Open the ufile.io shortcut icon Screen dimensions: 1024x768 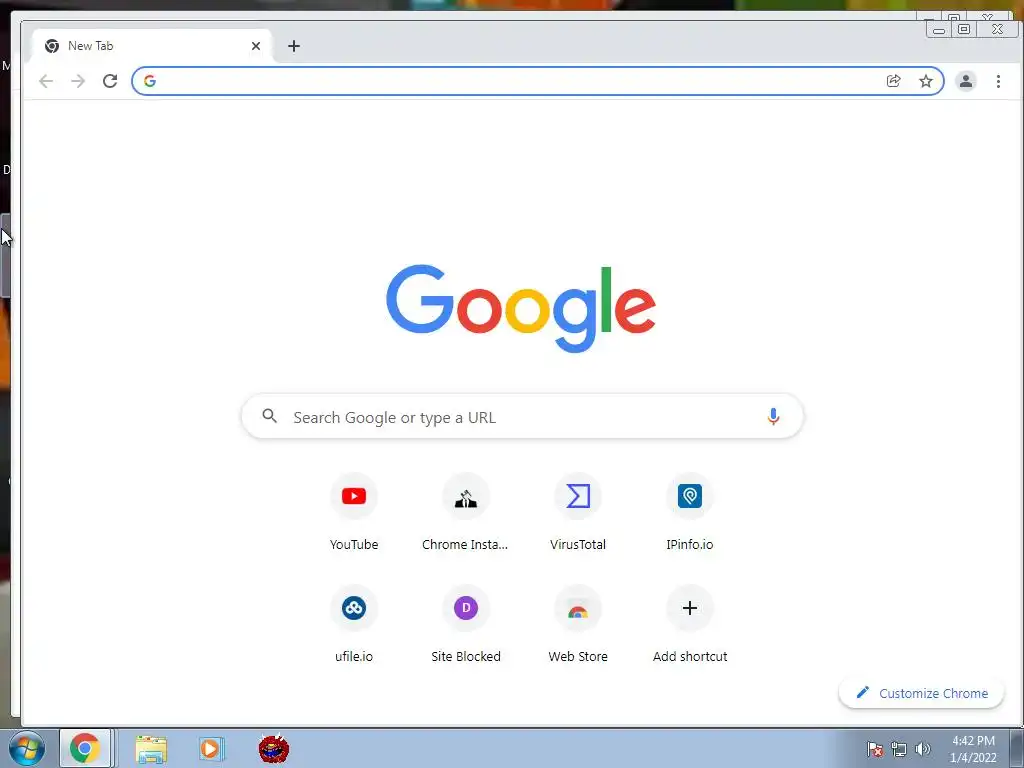pos(354,608)
